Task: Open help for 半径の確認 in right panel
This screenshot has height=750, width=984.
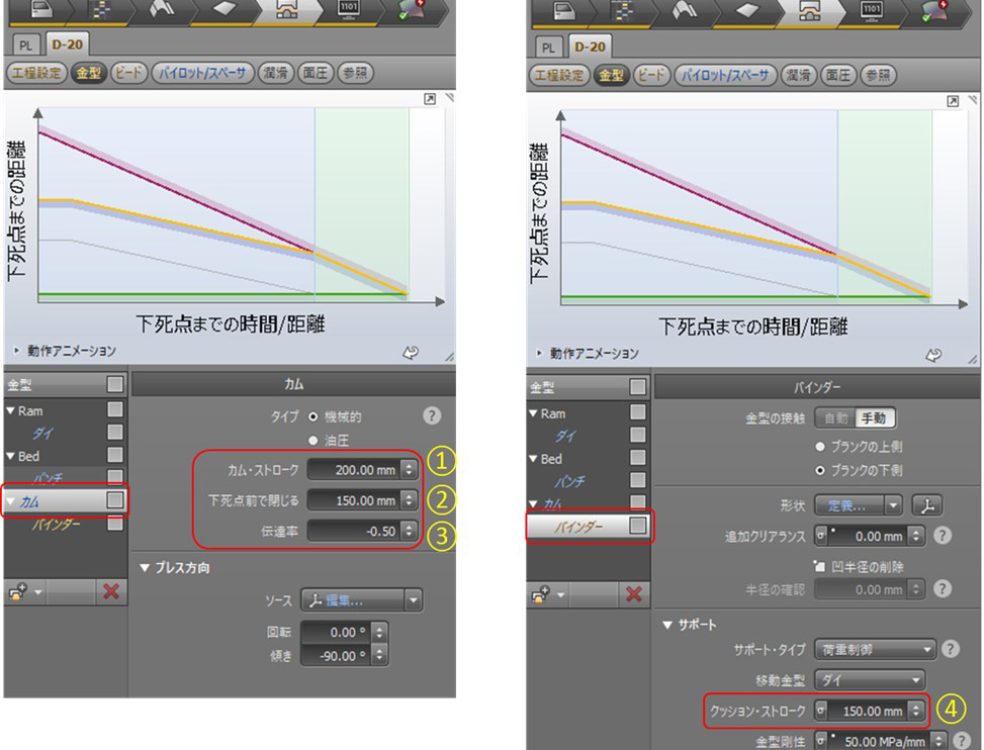Action: coord(942,589)
